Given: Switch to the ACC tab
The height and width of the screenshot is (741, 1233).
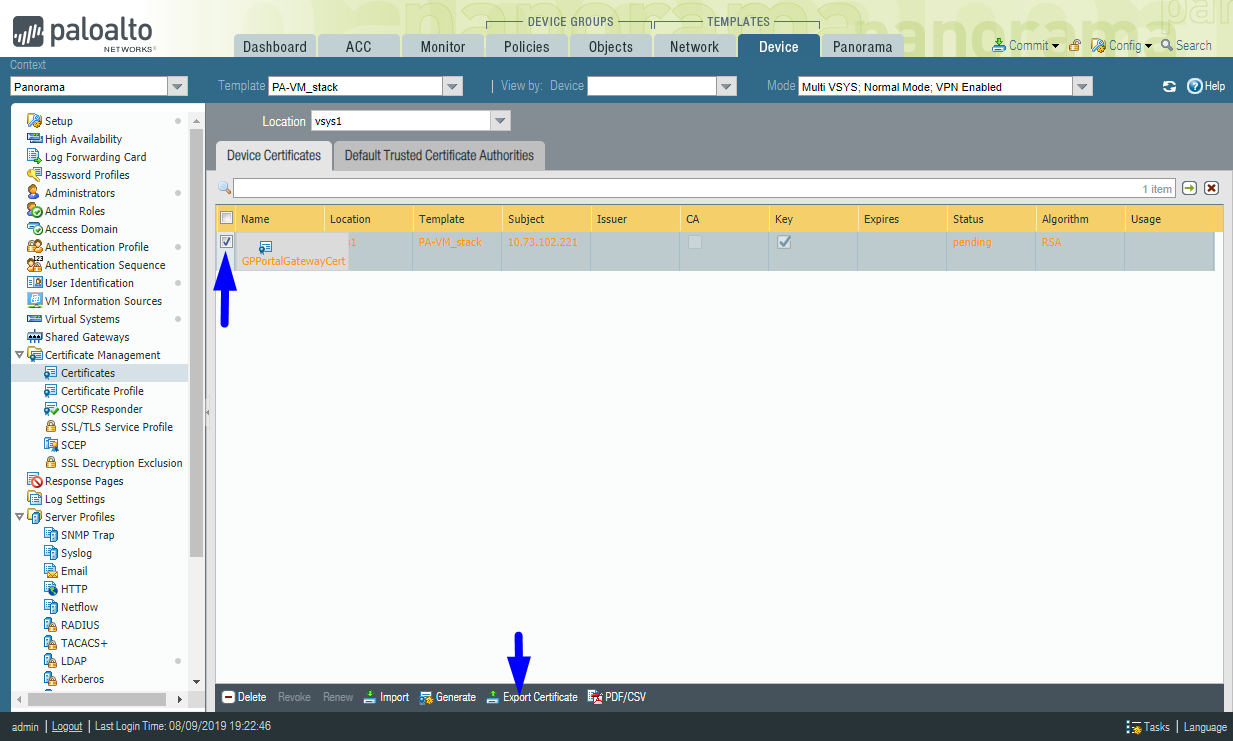Looking at the screenshot, I should click(x=359, y=46).
